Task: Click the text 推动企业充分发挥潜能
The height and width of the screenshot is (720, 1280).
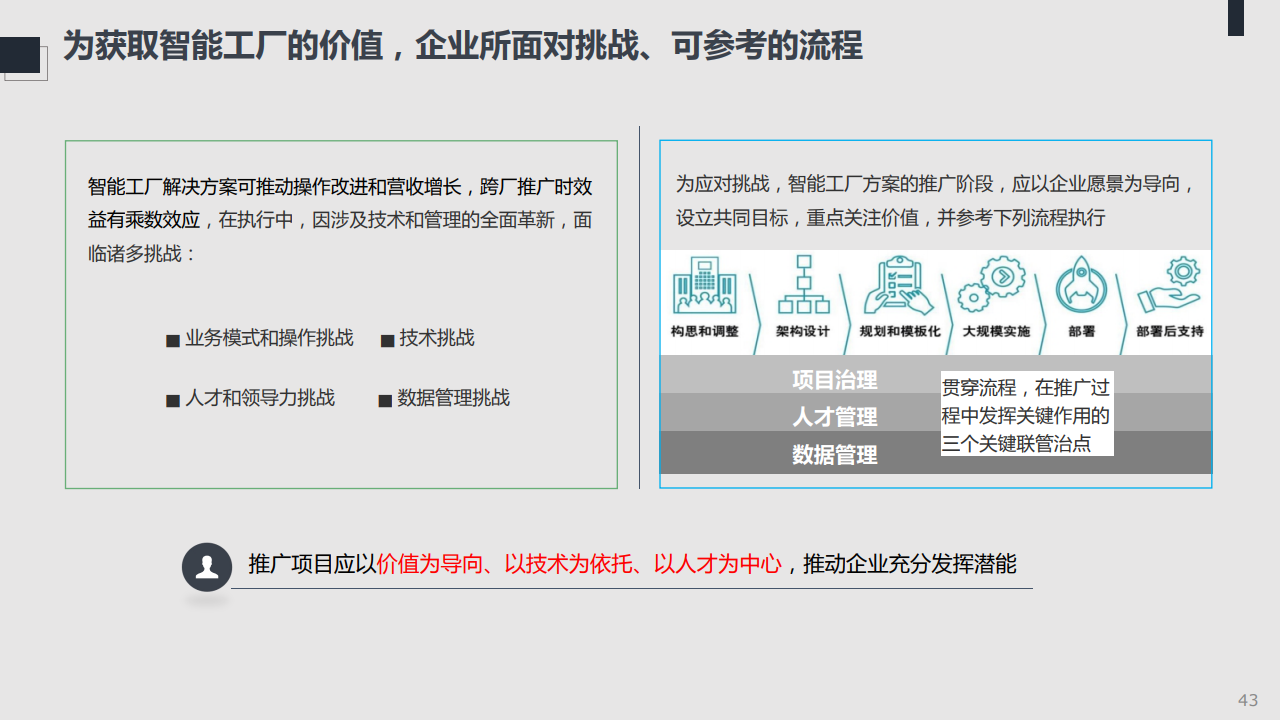Action: (x=909, y=564)
